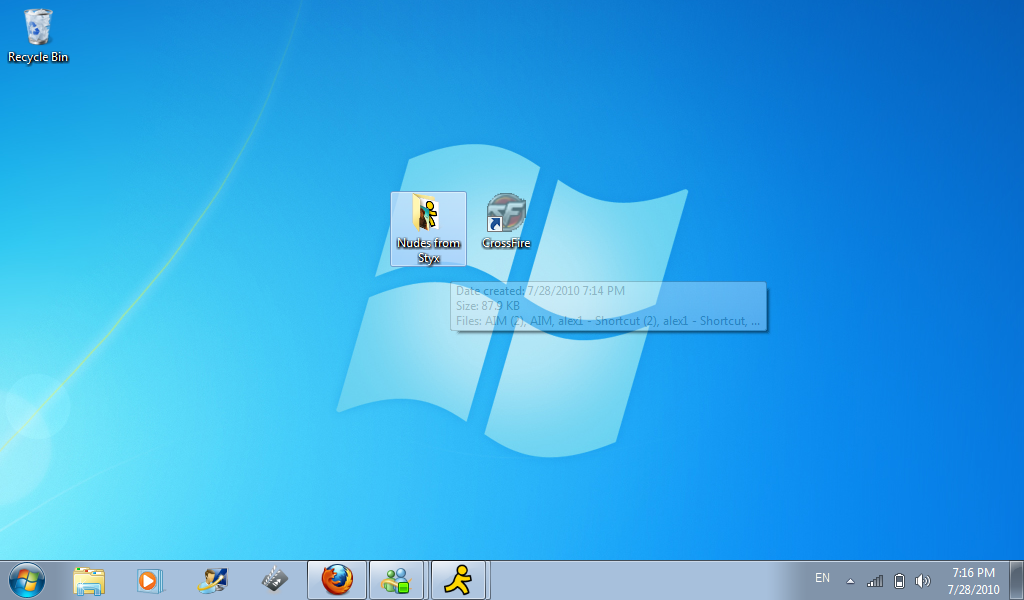Image resolution: width=1024 pixels, height=600 pixels.
Task: Open the Windows Start menu orb
Action: (x=27, y=579)
